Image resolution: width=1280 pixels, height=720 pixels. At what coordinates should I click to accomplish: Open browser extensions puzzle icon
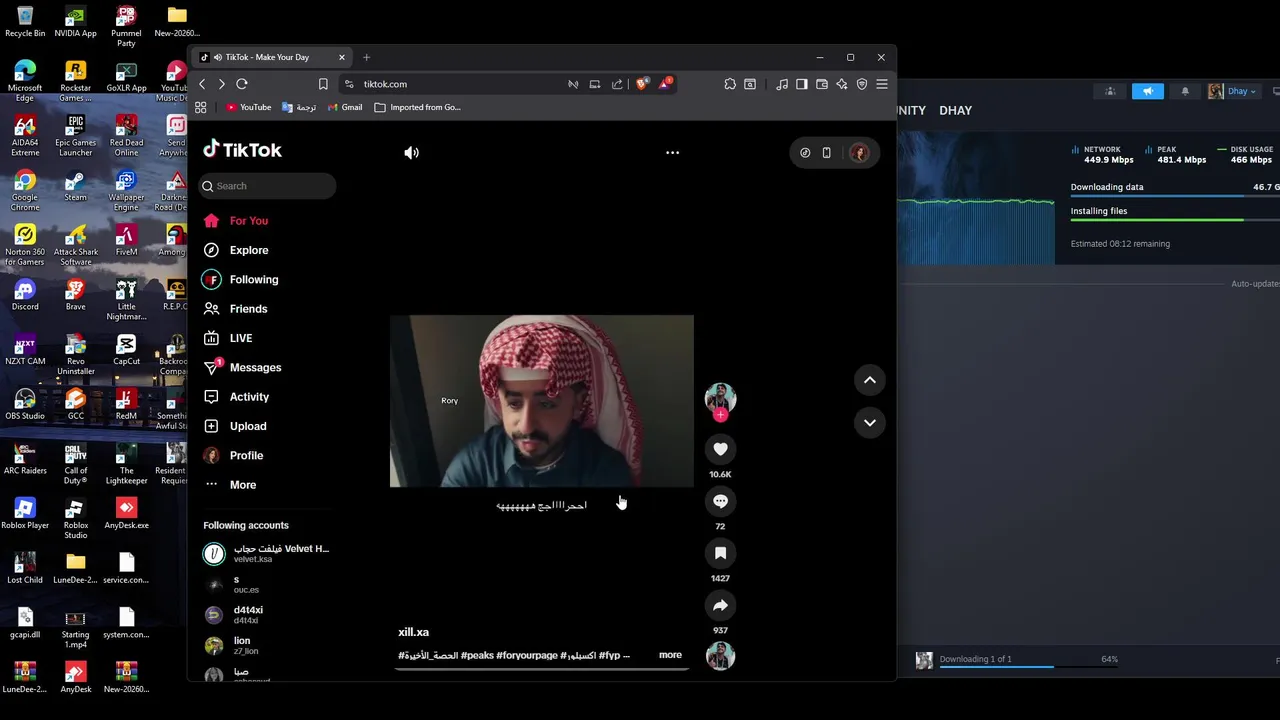click(730, 84)
